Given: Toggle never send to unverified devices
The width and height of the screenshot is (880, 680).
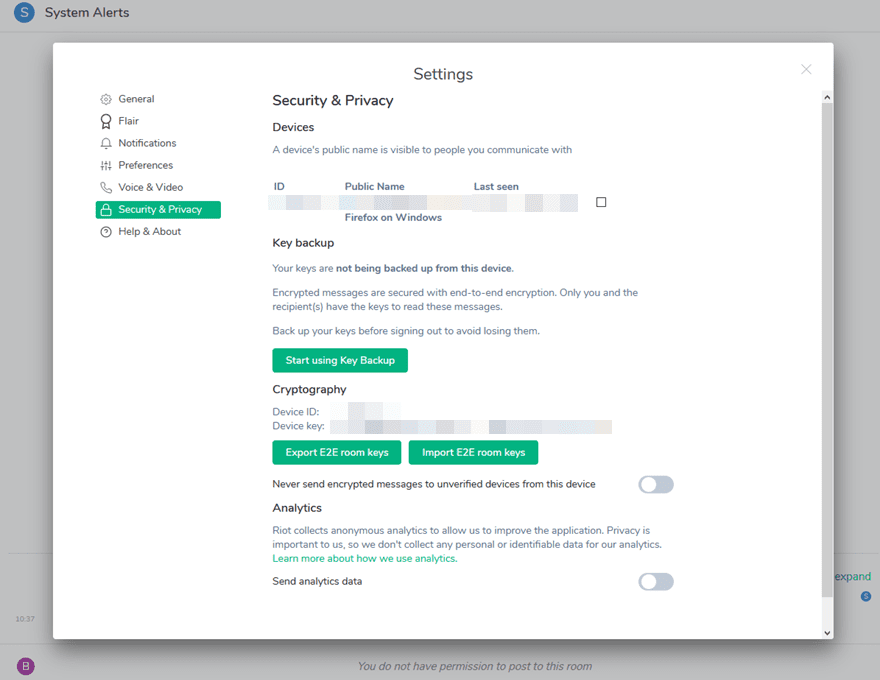Looking at the screenshot, I should pyautogui.click(x=656, y=485).
